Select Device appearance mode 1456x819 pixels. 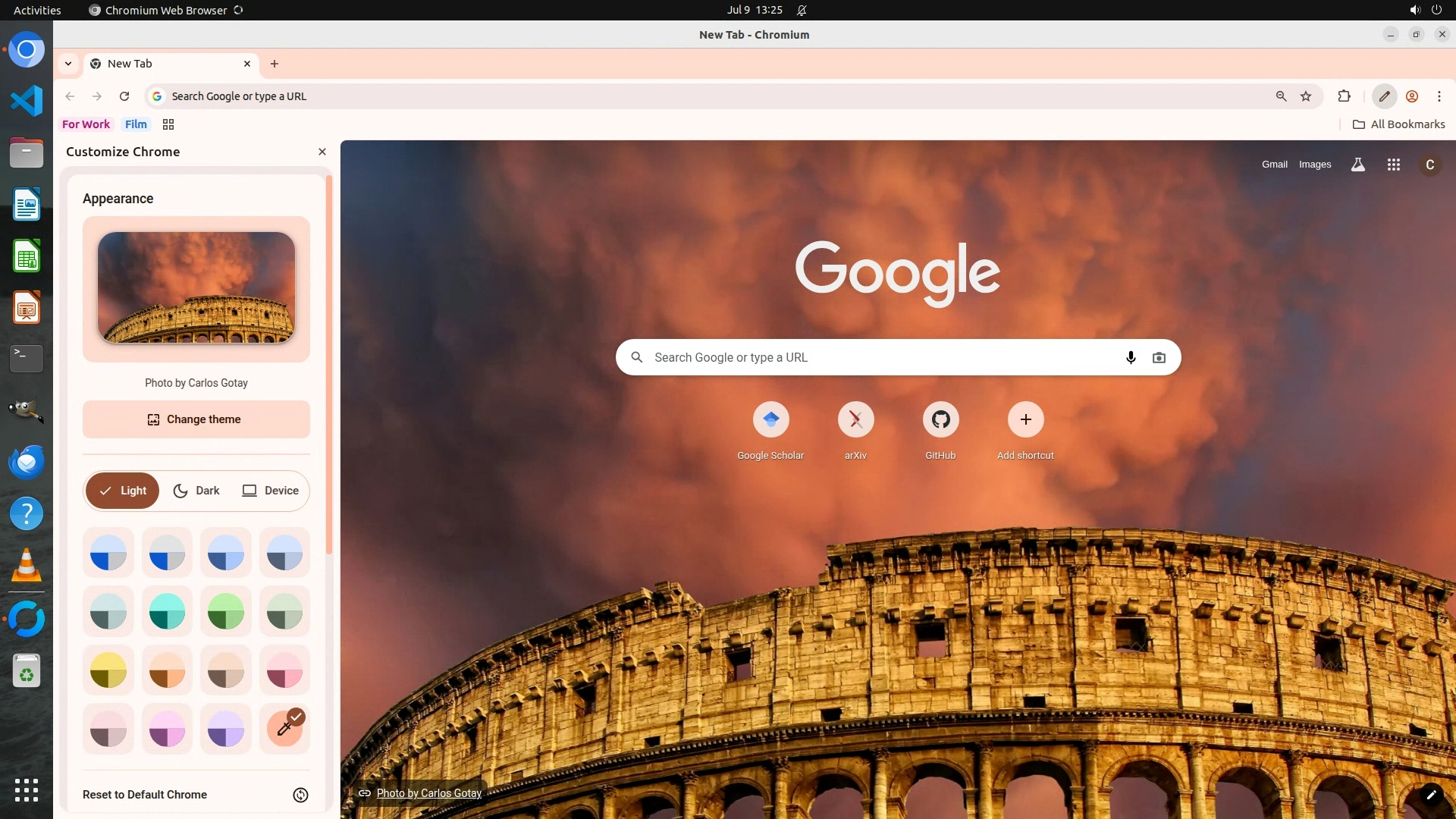click(x=270, y=491)
